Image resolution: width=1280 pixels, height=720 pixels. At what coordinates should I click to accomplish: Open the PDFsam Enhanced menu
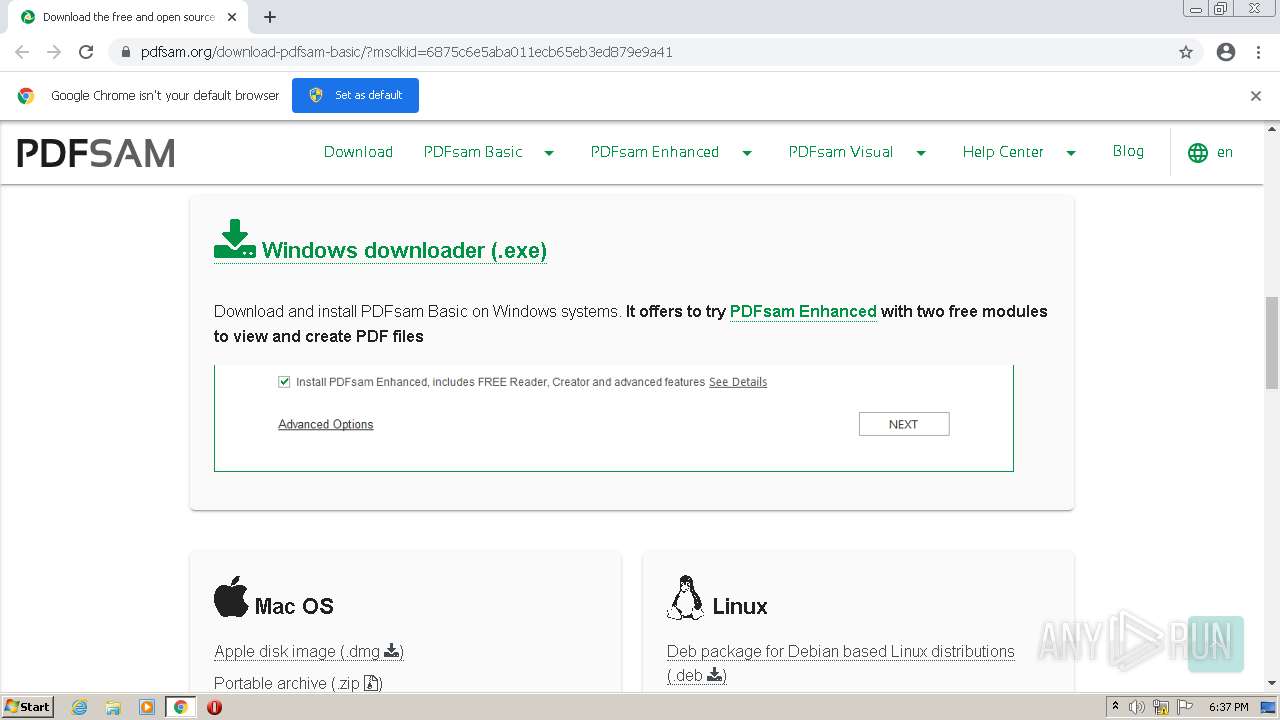click(655, 152)
